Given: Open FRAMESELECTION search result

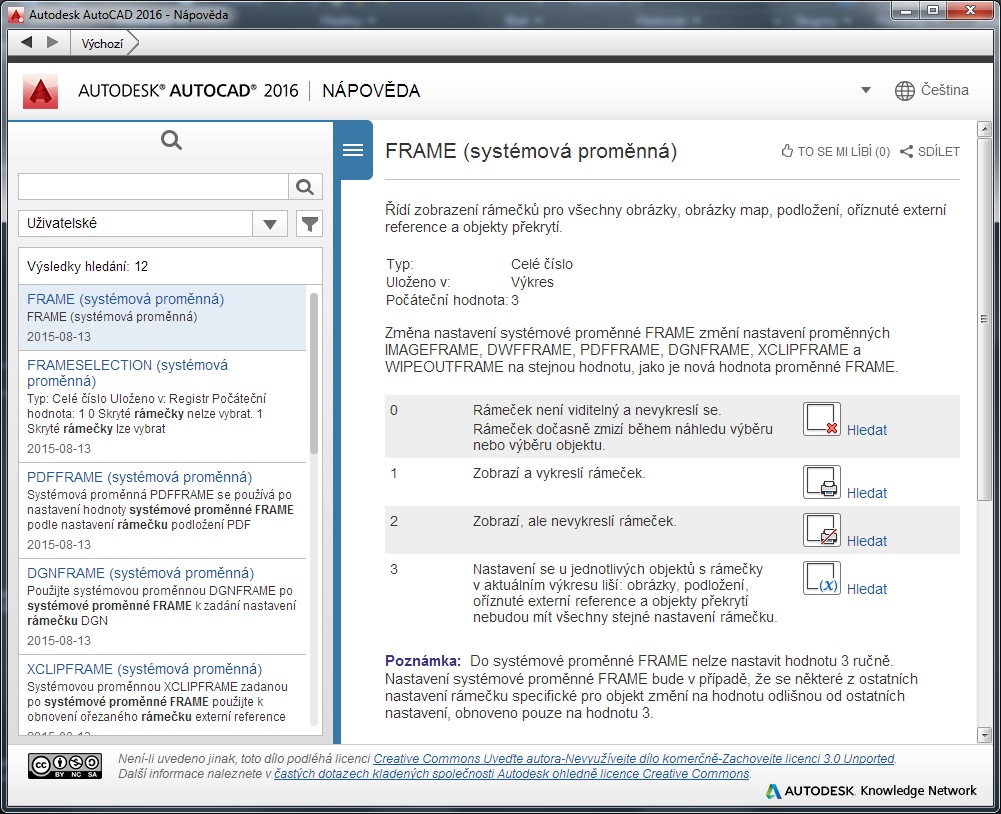Looking at the screenshot, I should point(127,372).
